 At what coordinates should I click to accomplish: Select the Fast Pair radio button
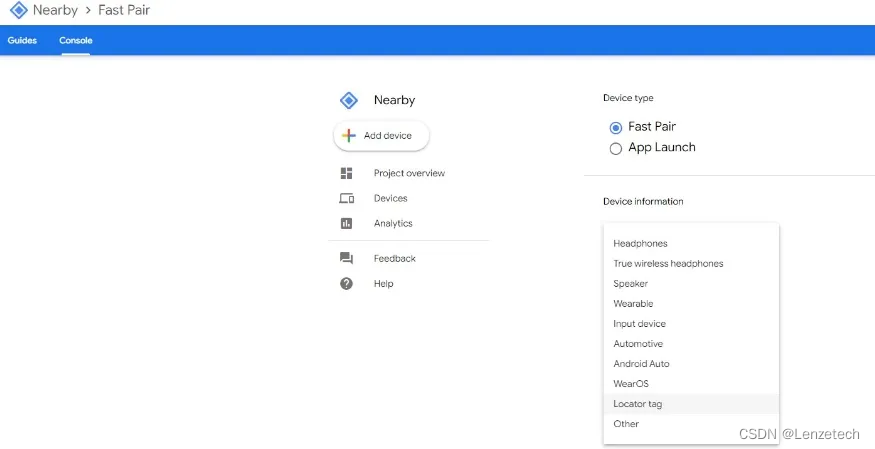[x=616, y=128]
